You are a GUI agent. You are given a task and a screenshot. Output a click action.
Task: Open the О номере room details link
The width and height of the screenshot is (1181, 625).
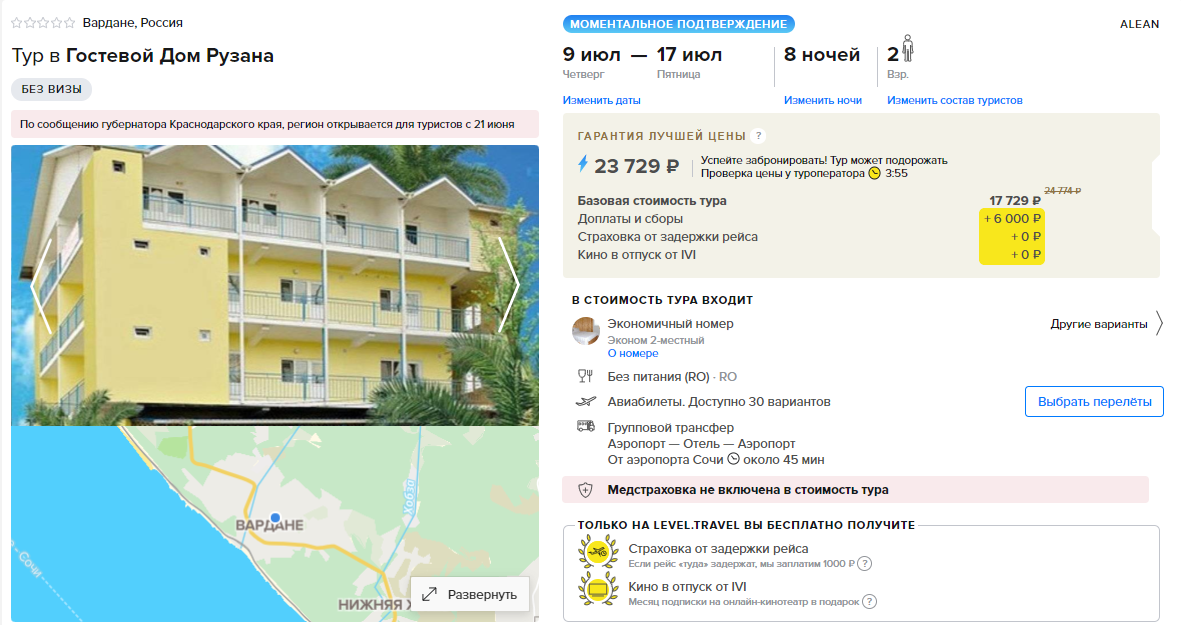[x=633, y=353]
